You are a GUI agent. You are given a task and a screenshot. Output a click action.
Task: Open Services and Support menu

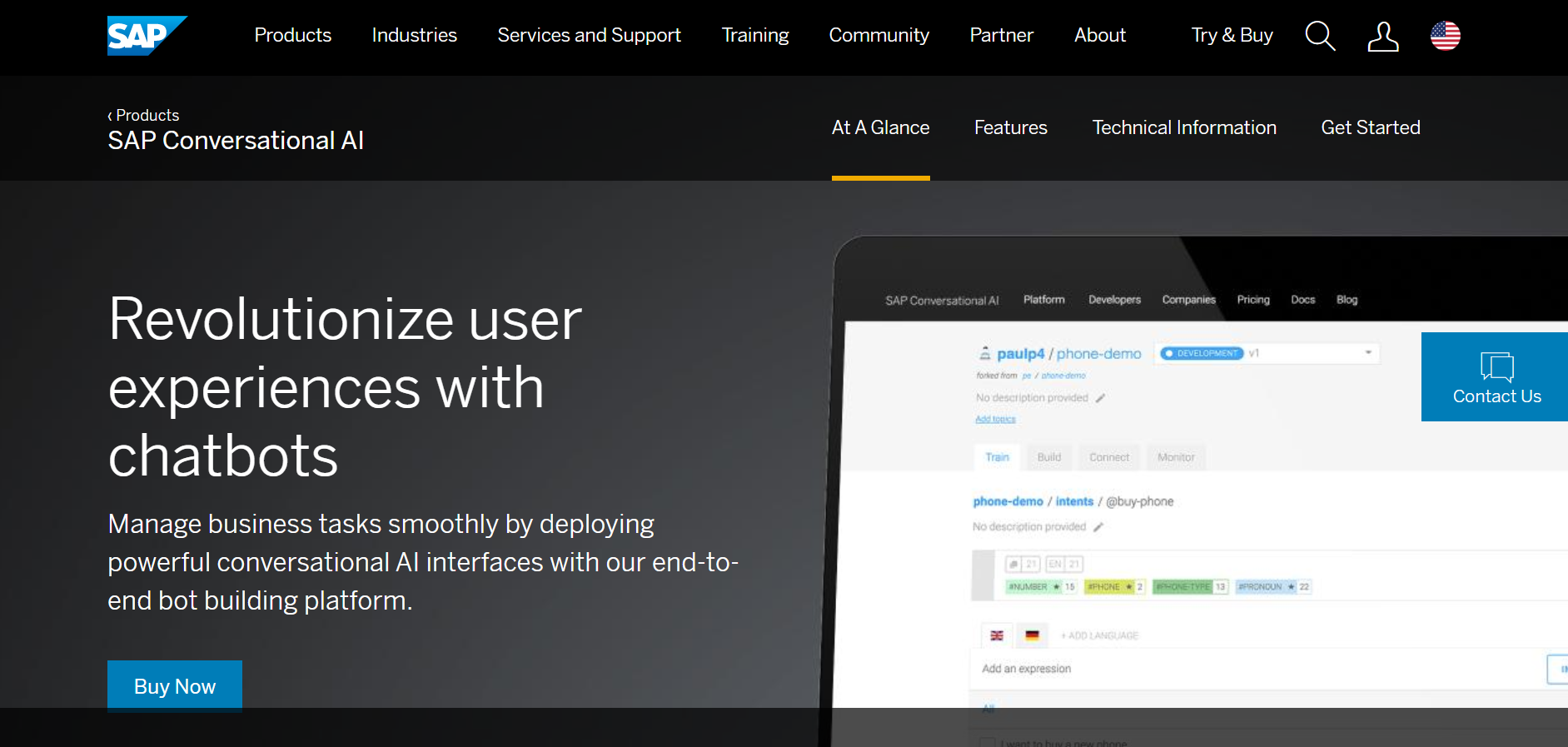(x=589, y=35)
